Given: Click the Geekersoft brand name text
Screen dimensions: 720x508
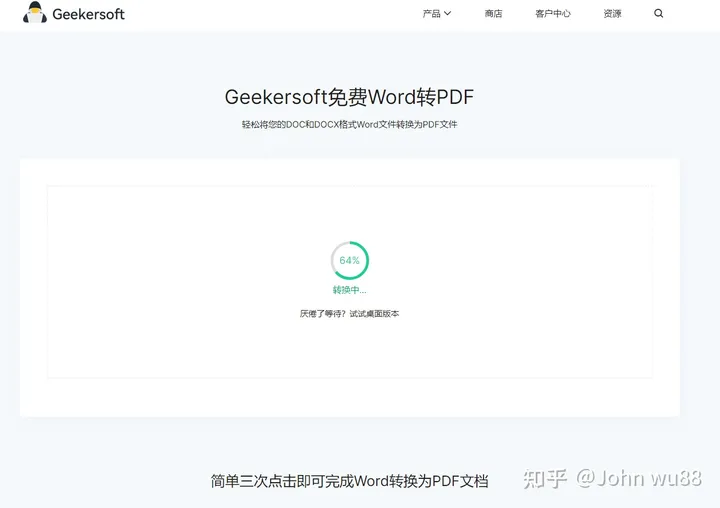Looking at the screenshot, I should click(x=89, y=14).
